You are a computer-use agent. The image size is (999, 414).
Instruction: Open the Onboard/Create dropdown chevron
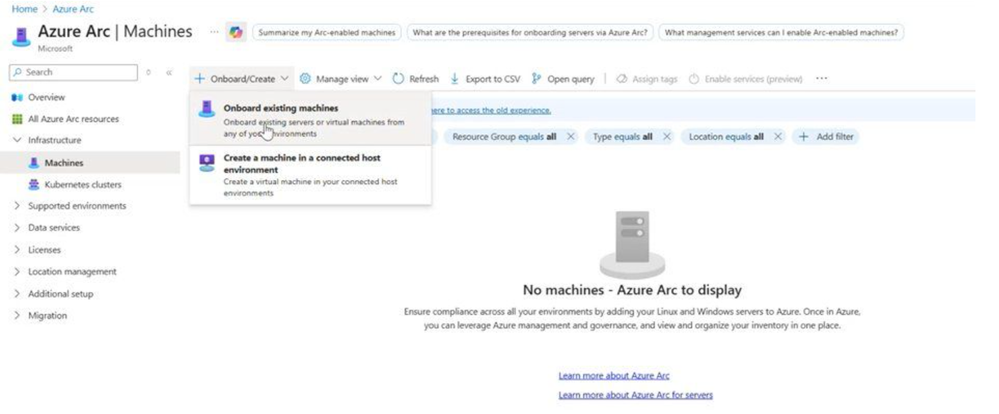[284, 79]
